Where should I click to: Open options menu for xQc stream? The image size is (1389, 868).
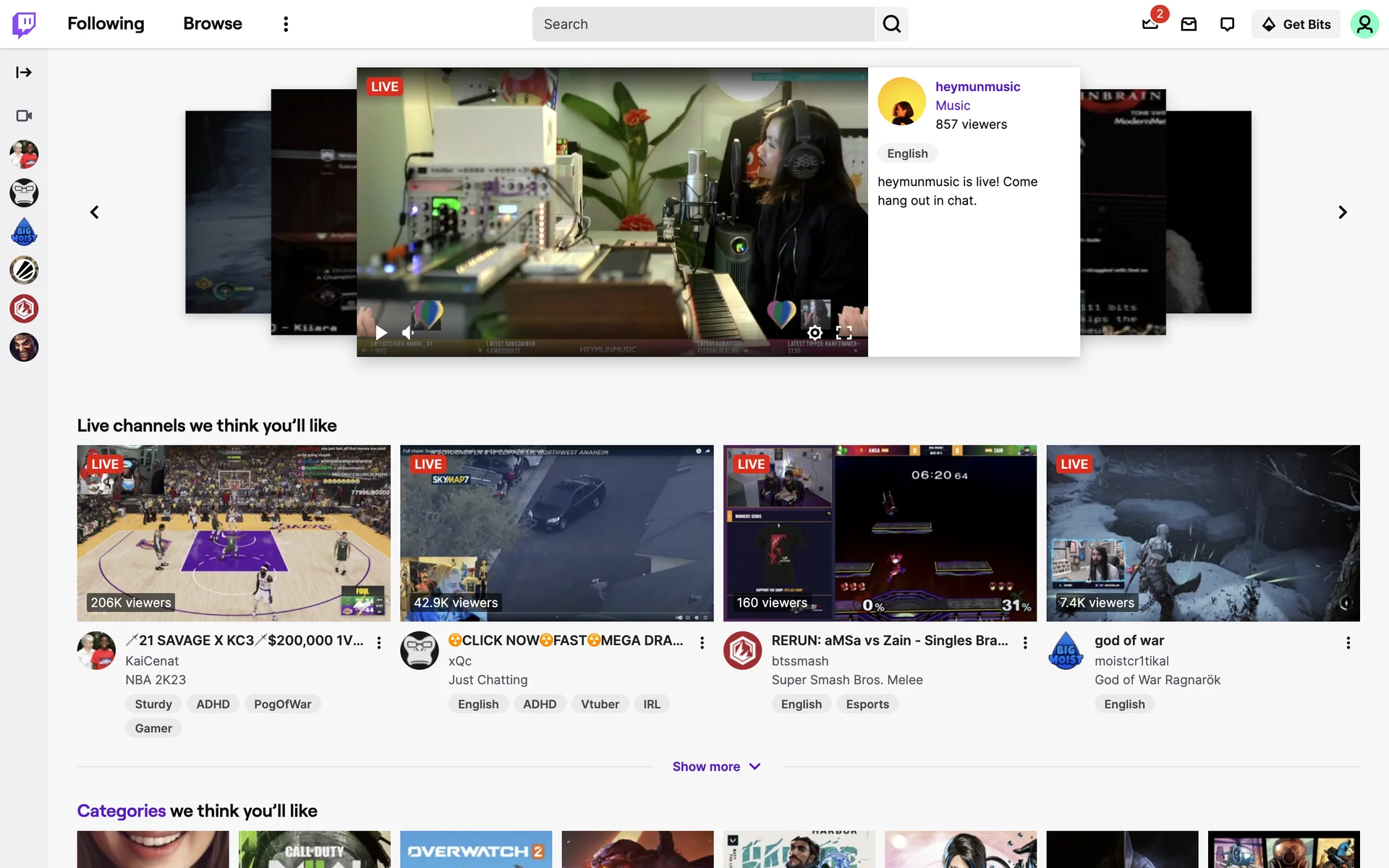pyautogui.click(x=702, y=642)
